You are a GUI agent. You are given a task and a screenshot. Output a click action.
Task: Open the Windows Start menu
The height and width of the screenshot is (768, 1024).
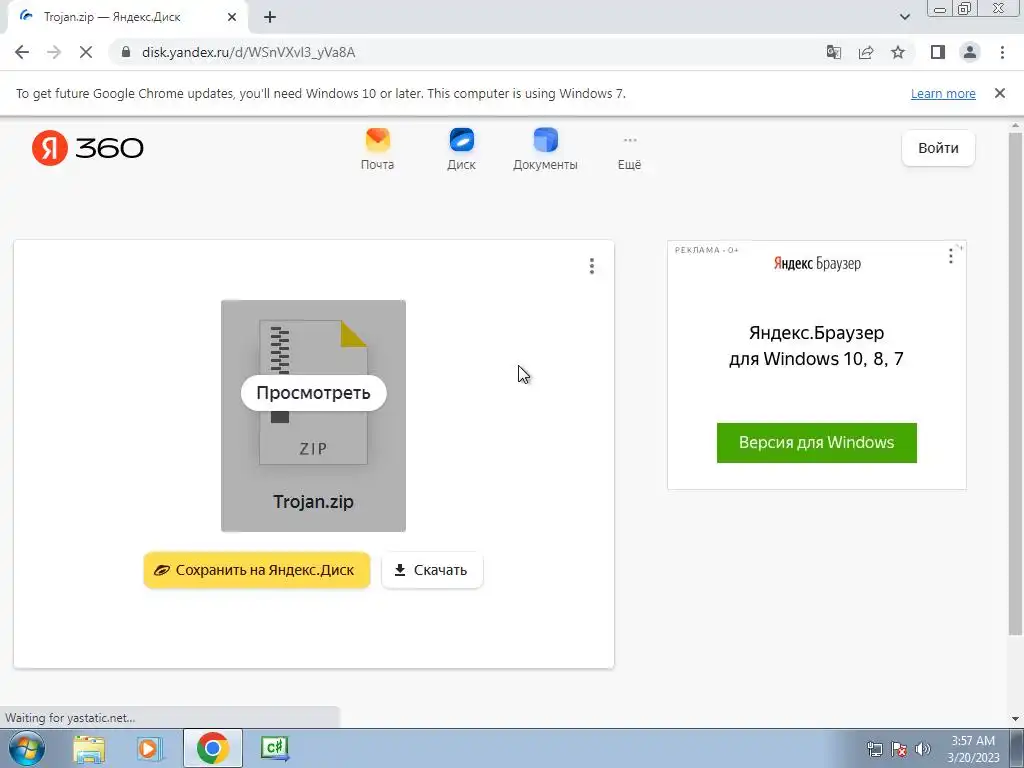coord(27,748)
